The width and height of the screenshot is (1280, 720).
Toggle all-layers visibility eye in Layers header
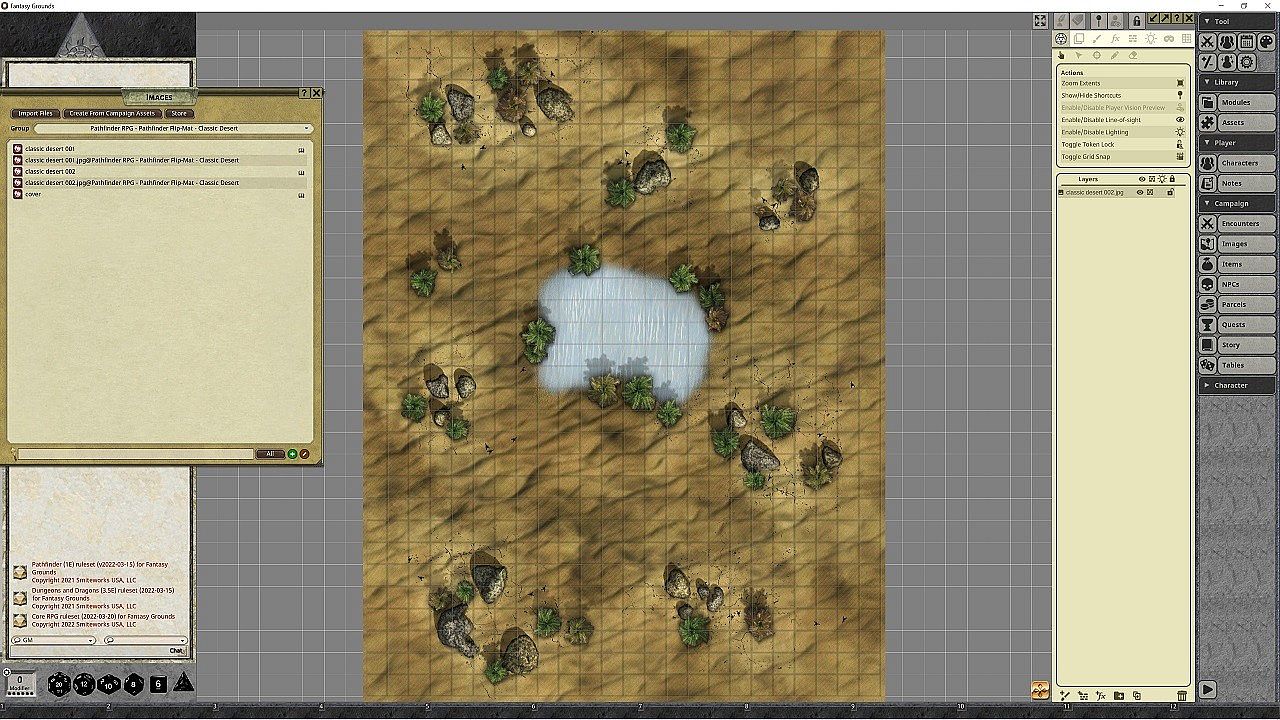(1141, 179)
